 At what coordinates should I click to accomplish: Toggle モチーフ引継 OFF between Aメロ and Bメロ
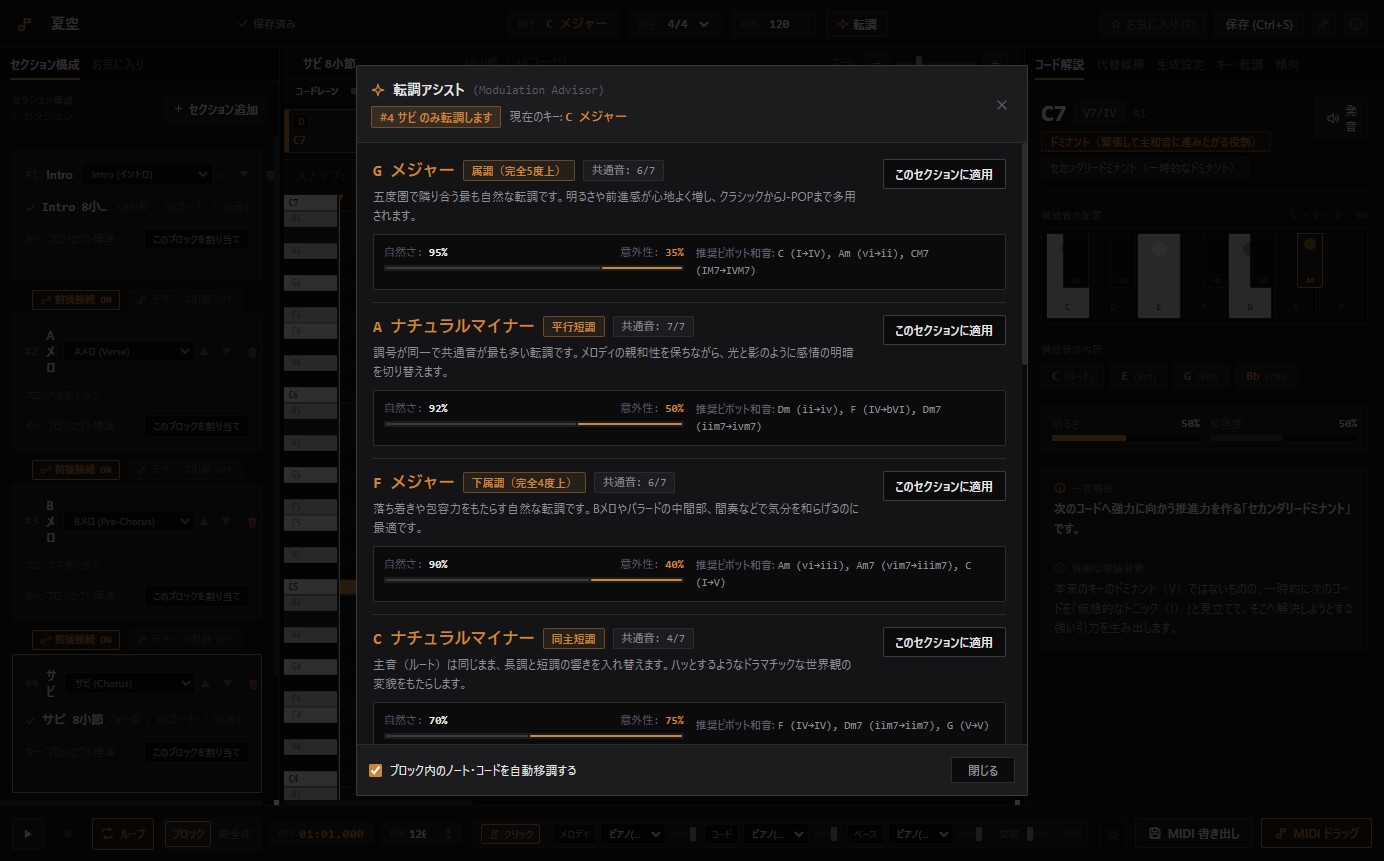point(186,469)
